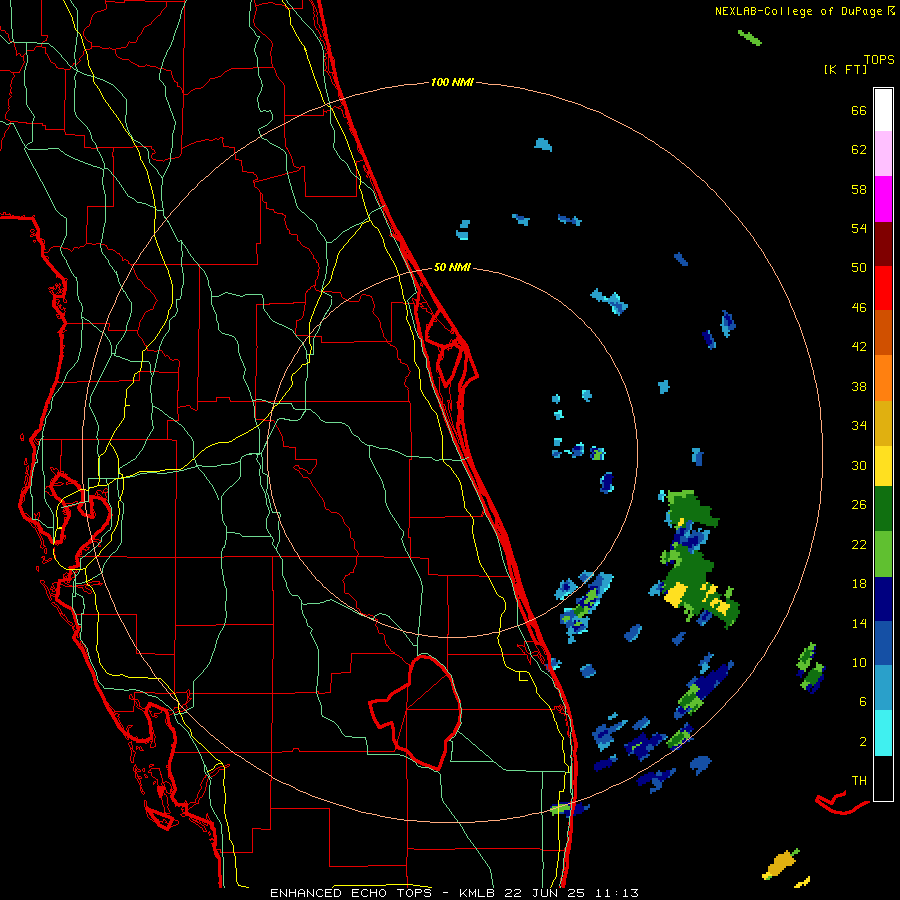Click the '66' legend value
This screenshot has width=900, height=900.
(x=859, y=110)
